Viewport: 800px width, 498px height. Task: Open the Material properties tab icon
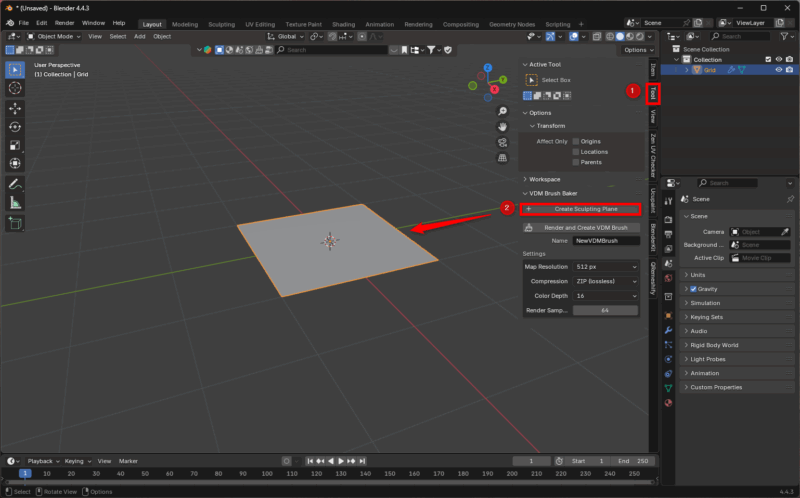(668, 403)
